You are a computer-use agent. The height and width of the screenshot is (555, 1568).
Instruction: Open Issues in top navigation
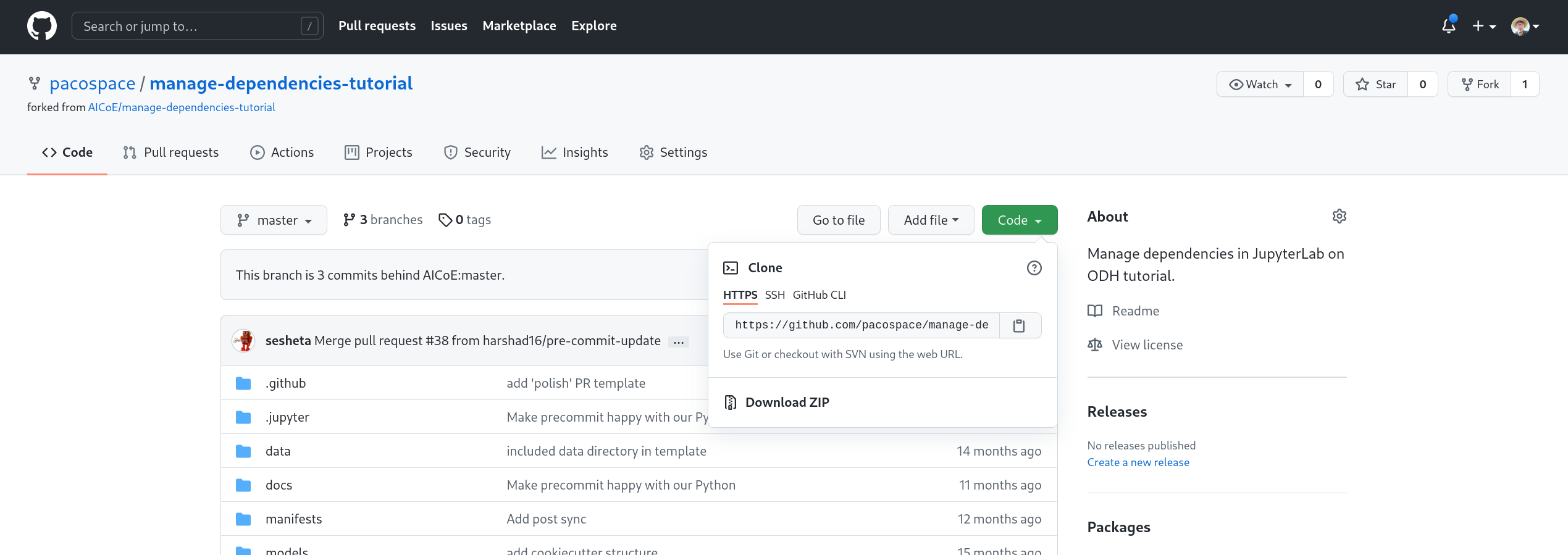point(449,26)
